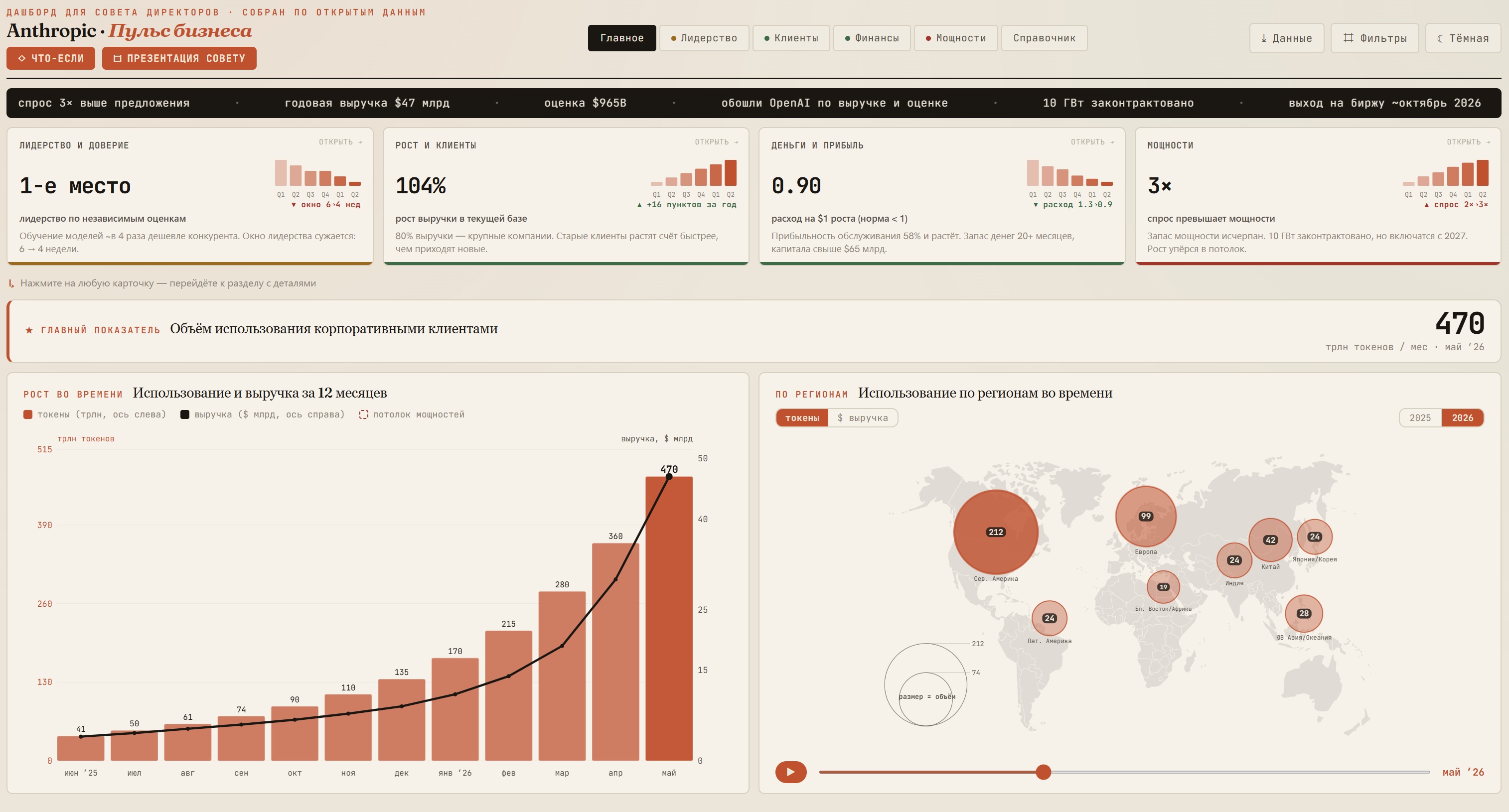Toggle the Тёмная theme
This screenshot has height=812, width=1509.
click(x=1463, y=38)
